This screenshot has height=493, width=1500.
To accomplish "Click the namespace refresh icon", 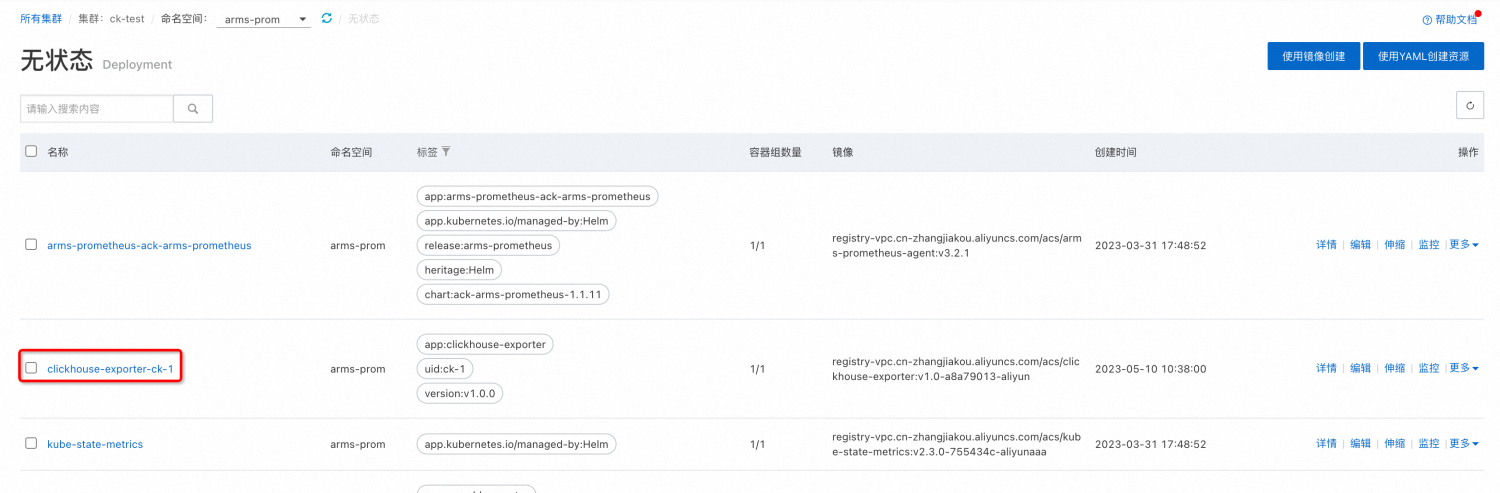I will [x=326, y=18].
